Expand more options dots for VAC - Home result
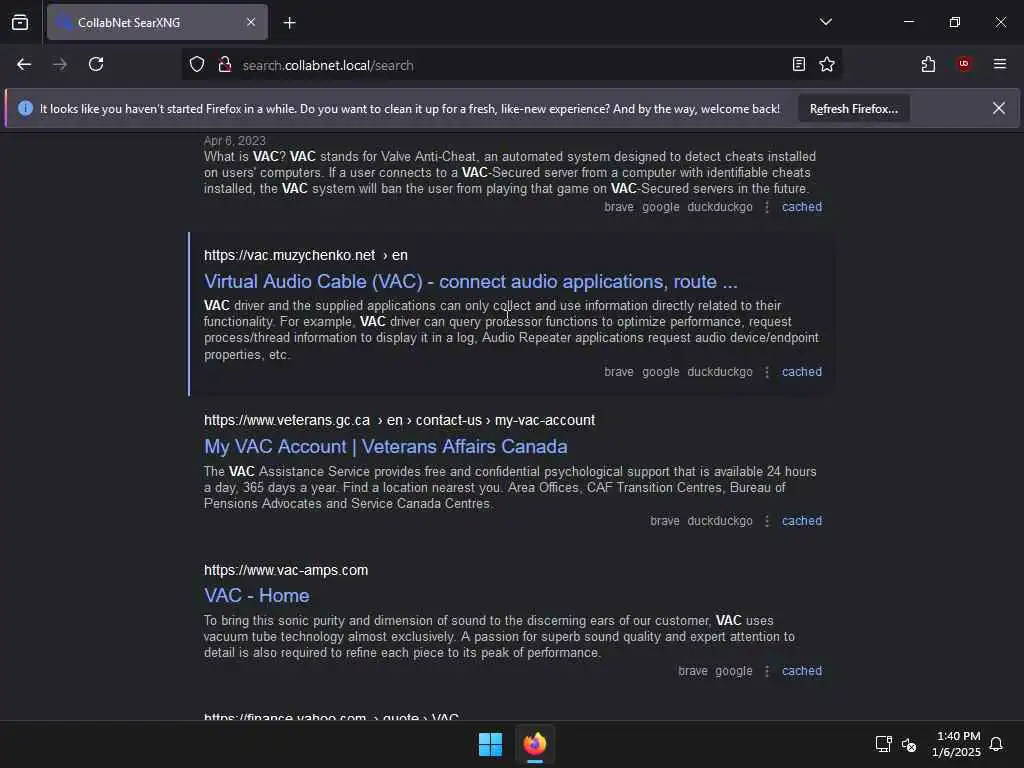 point(767,671)
